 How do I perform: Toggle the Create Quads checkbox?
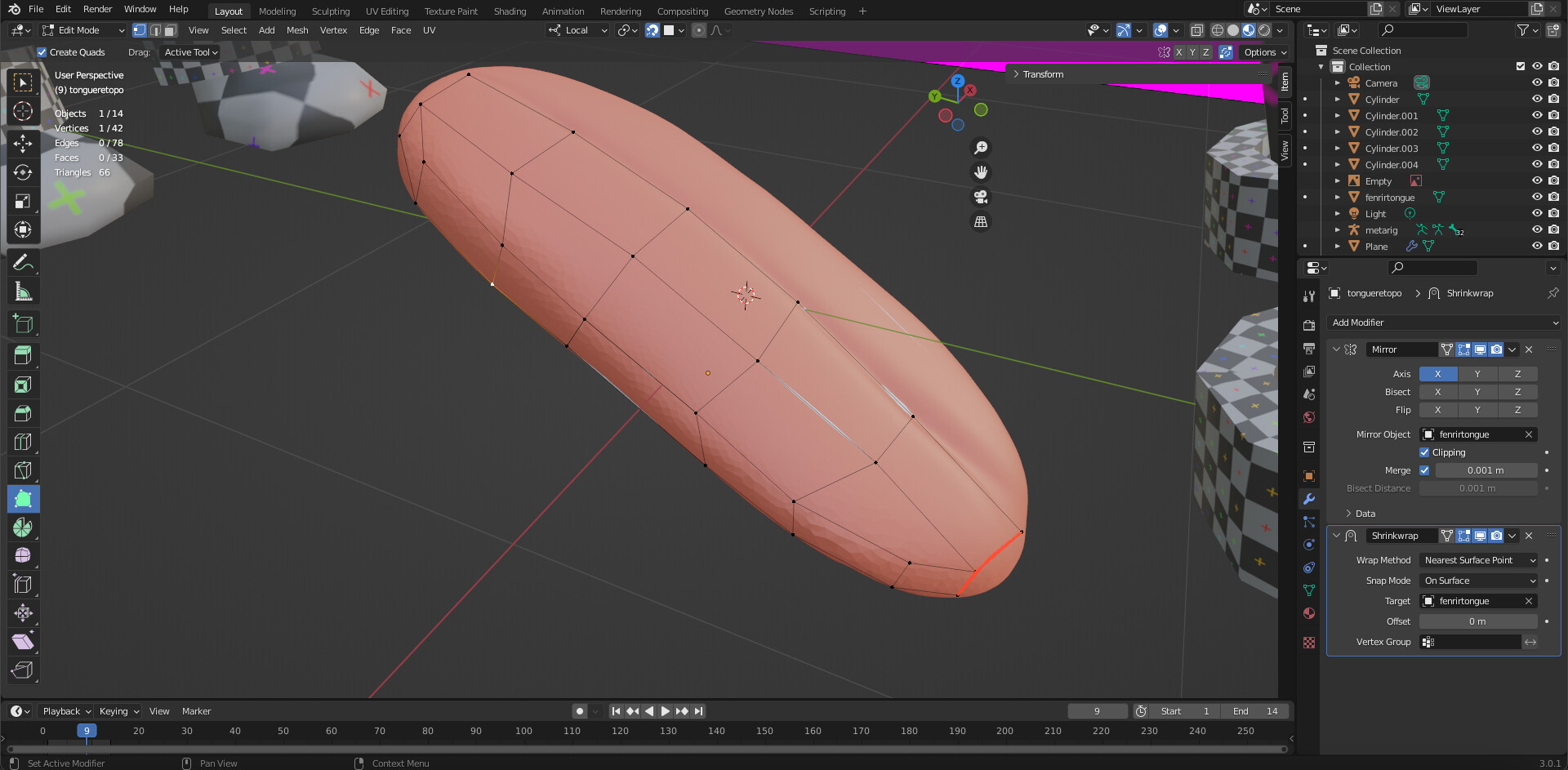click(42, 52)
